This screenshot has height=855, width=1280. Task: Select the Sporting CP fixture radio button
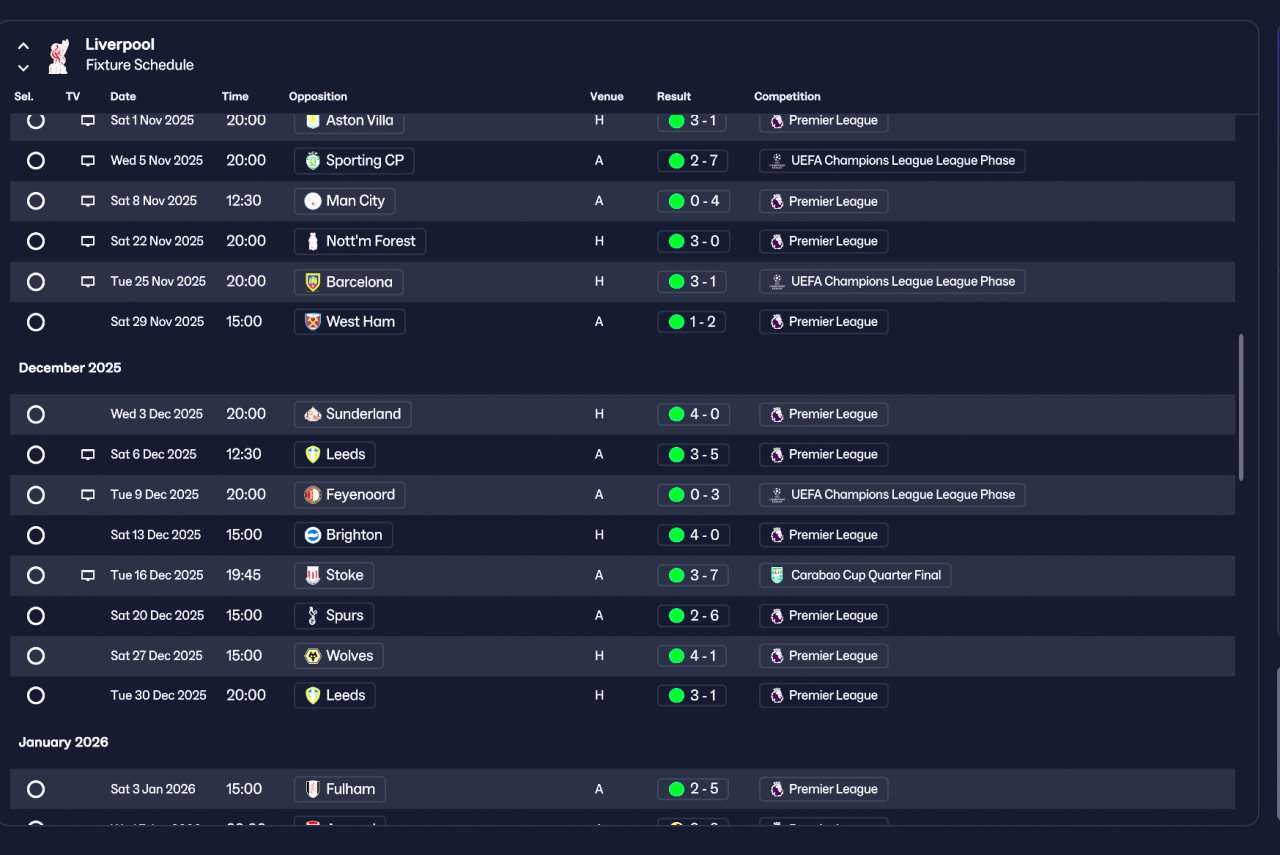tap(36, 161)
